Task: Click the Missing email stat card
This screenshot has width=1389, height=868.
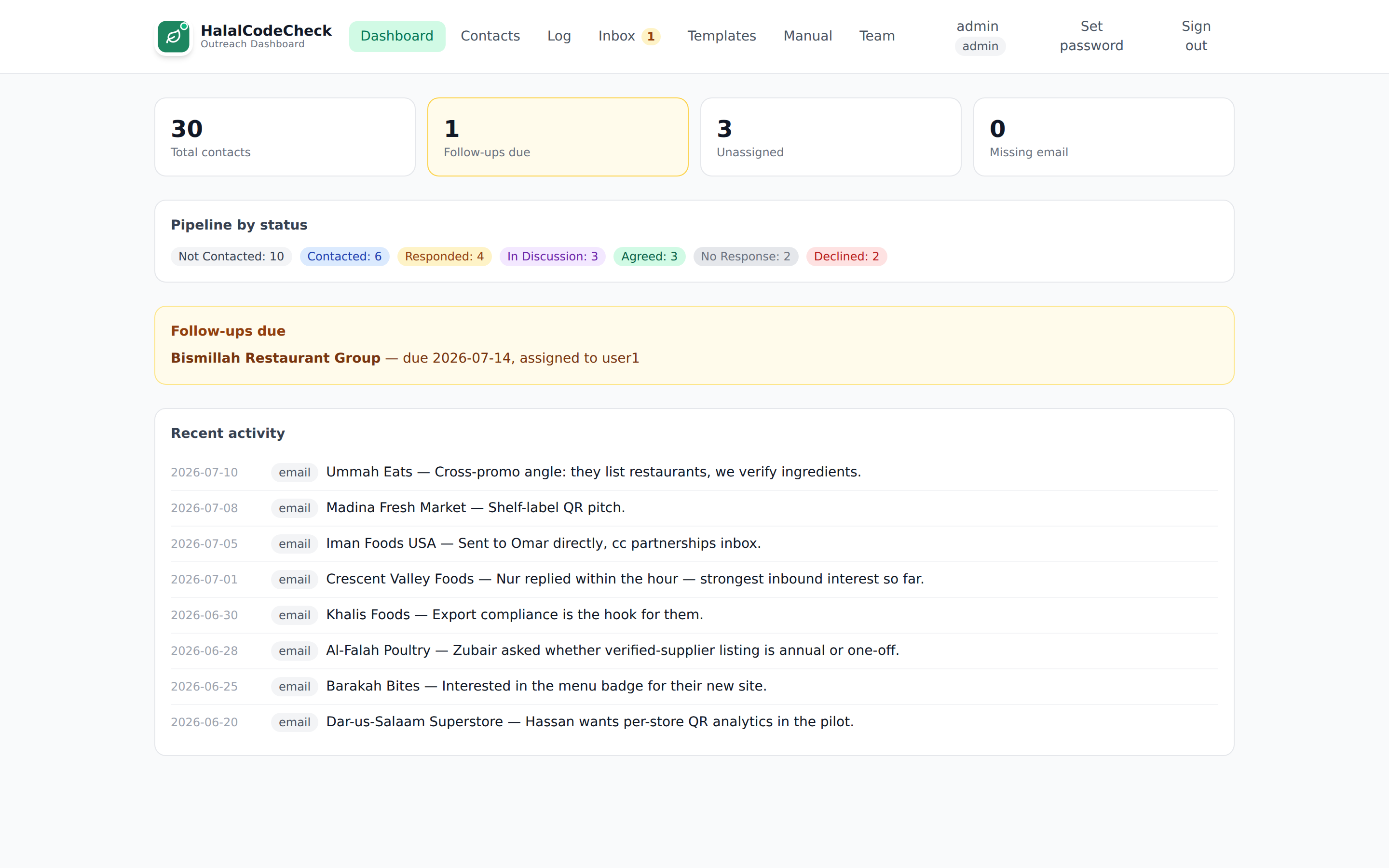Action: (1103, 136)
